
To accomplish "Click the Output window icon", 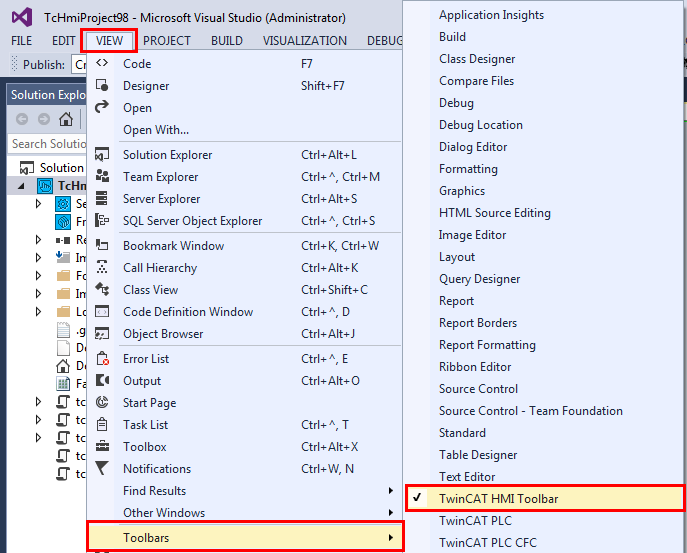I will (102, 380).
